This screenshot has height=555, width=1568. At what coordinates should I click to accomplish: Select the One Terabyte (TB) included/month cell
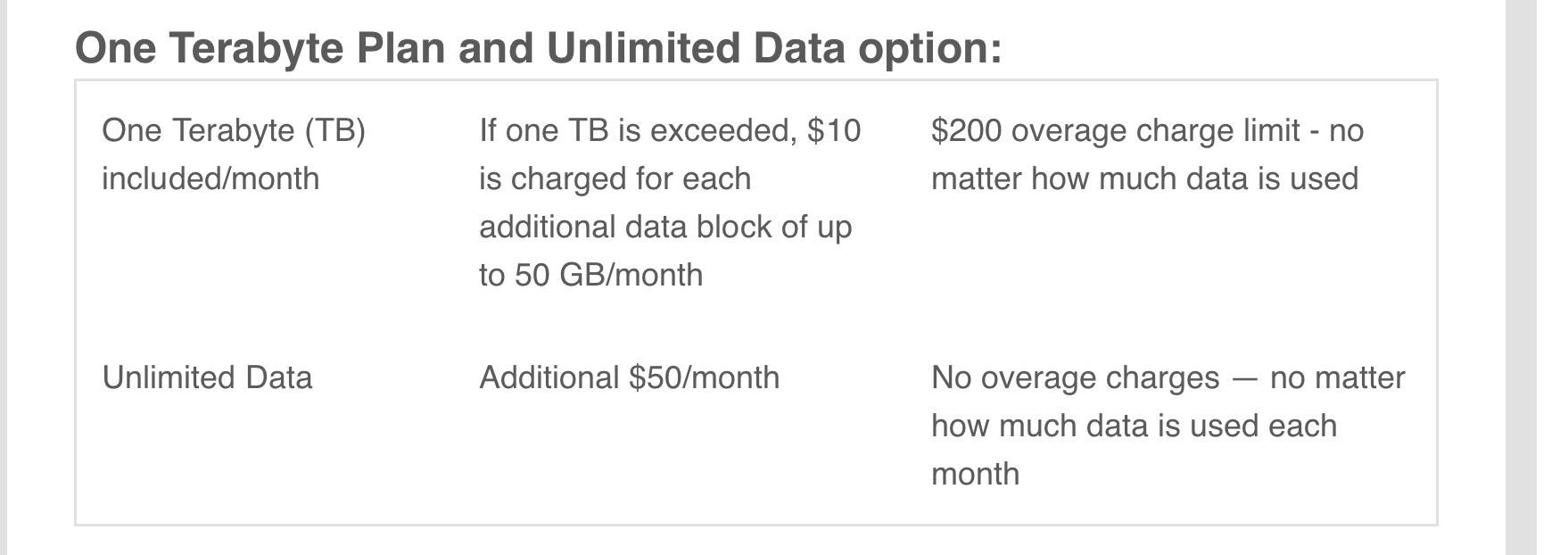(234, 154)
